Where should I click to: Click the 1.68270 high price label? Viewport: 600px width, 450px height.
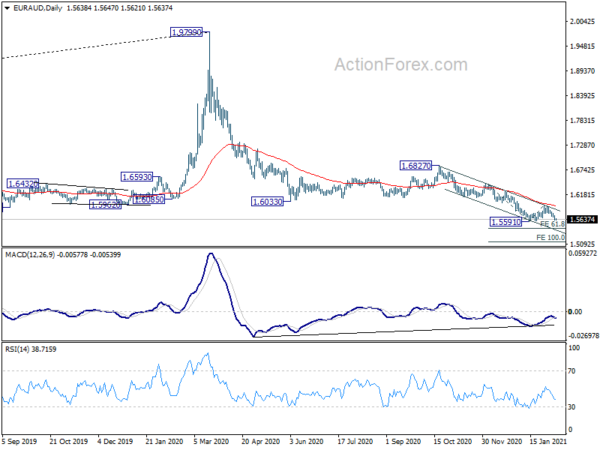coord(416,166)
